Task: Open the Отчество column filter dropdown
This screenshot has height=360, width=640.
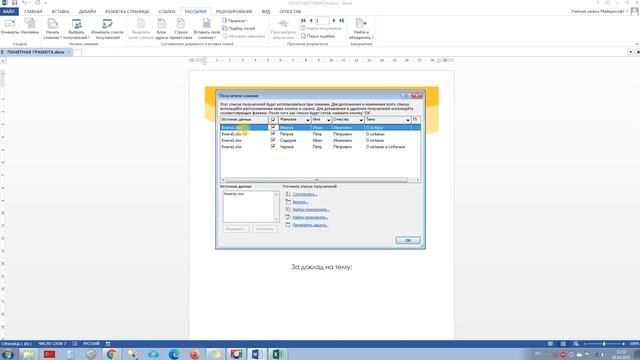Action: 361,120
